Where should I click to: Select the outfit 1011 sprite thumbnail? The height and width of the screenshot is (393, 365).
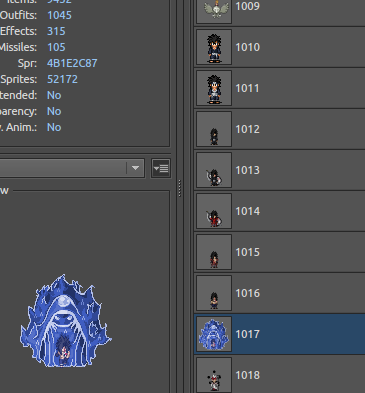coord(214,88)
